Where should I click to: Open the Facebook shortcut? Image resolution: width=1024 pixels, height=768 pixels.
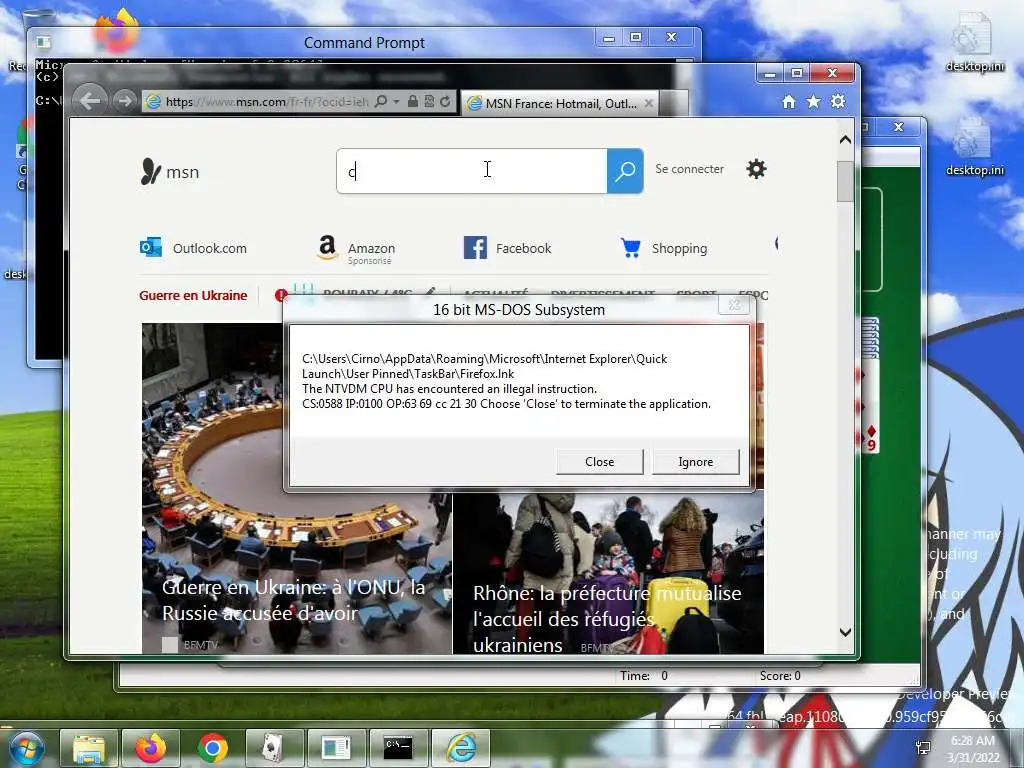[x=507, y=248]
